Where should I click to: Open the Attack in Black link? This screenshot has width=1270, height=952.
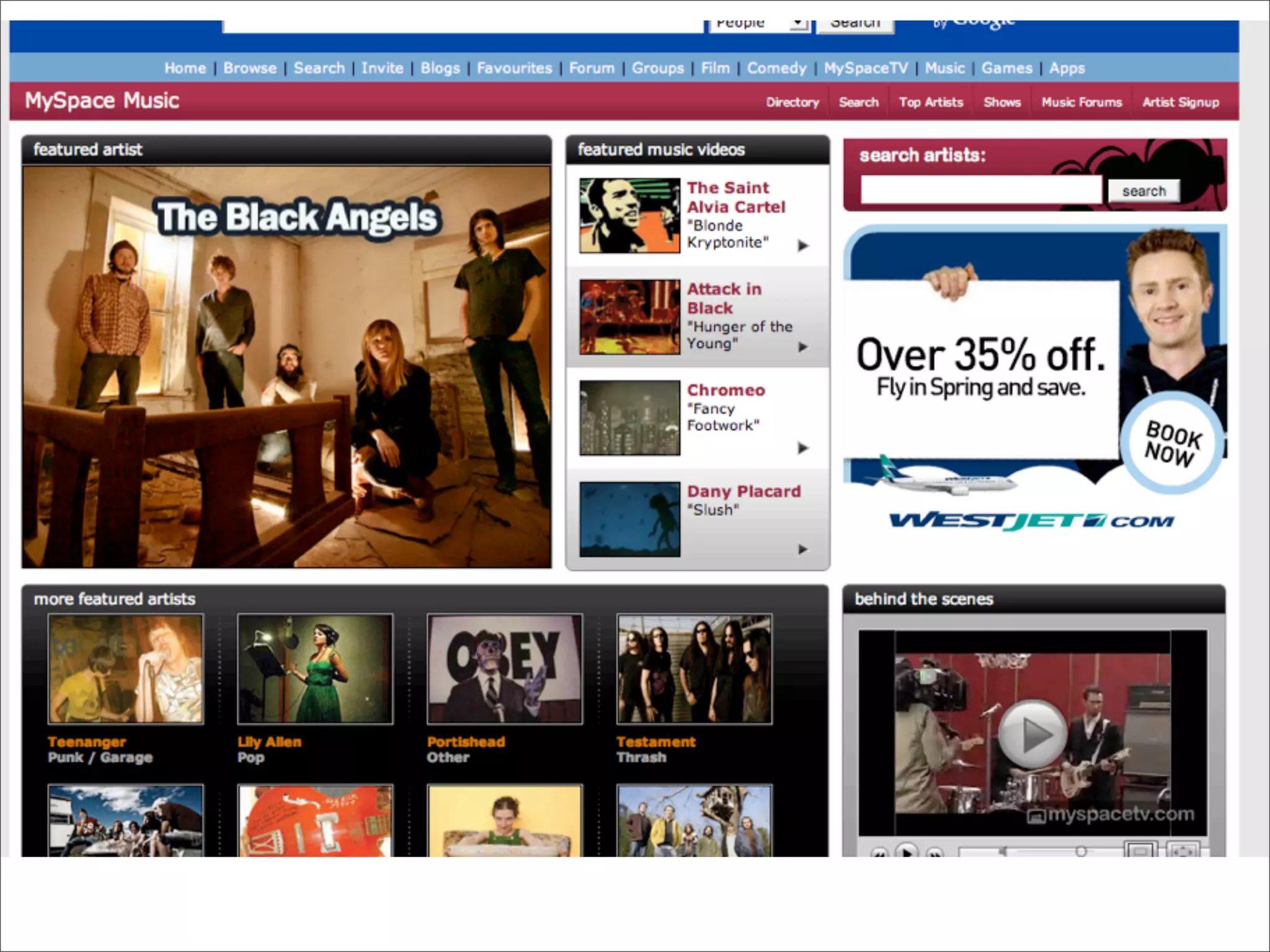[724, 298]
